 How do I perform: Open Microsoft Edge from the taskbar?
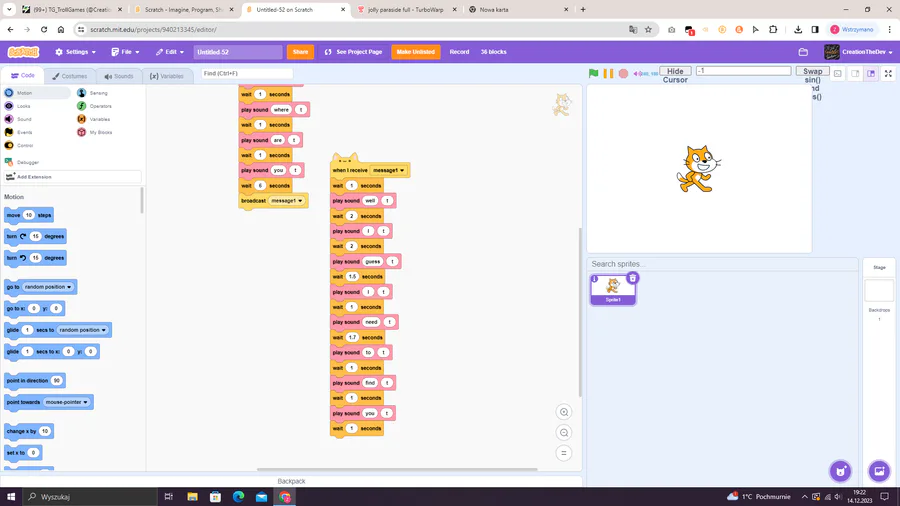[x=238, y=497]
